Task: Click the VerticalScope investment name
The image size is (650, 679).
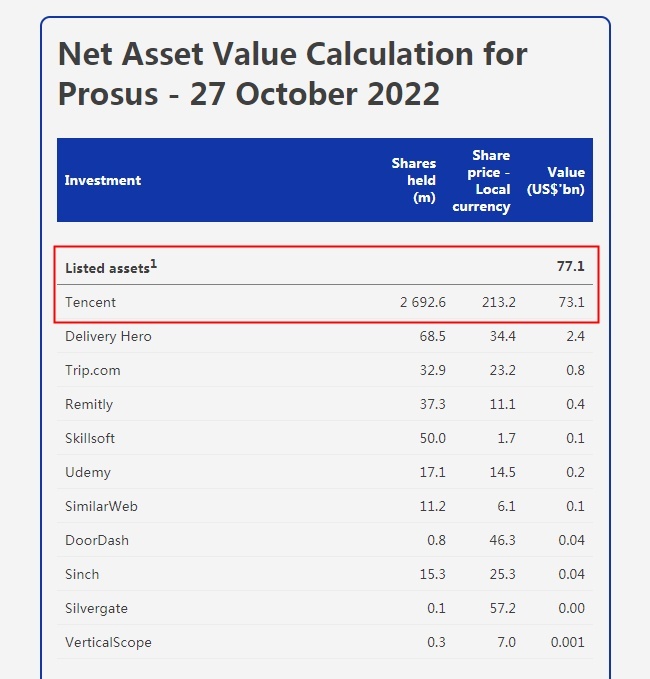Action: [108, 642]
